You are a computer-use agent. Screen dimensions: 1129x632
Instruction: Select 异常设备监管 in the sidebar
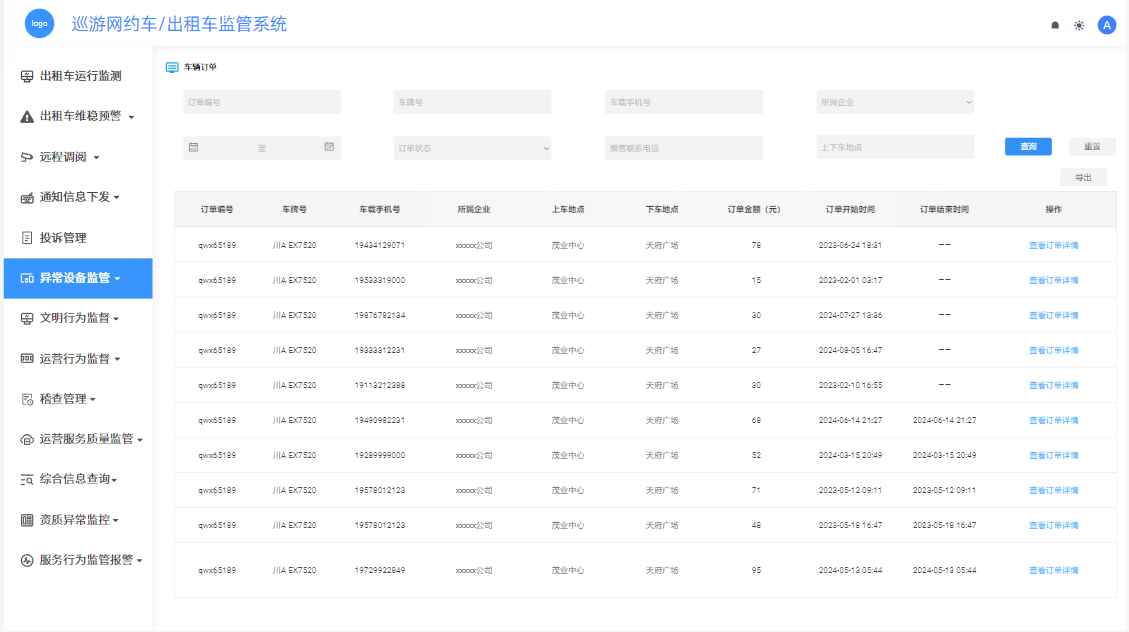(x=78, y=278)
